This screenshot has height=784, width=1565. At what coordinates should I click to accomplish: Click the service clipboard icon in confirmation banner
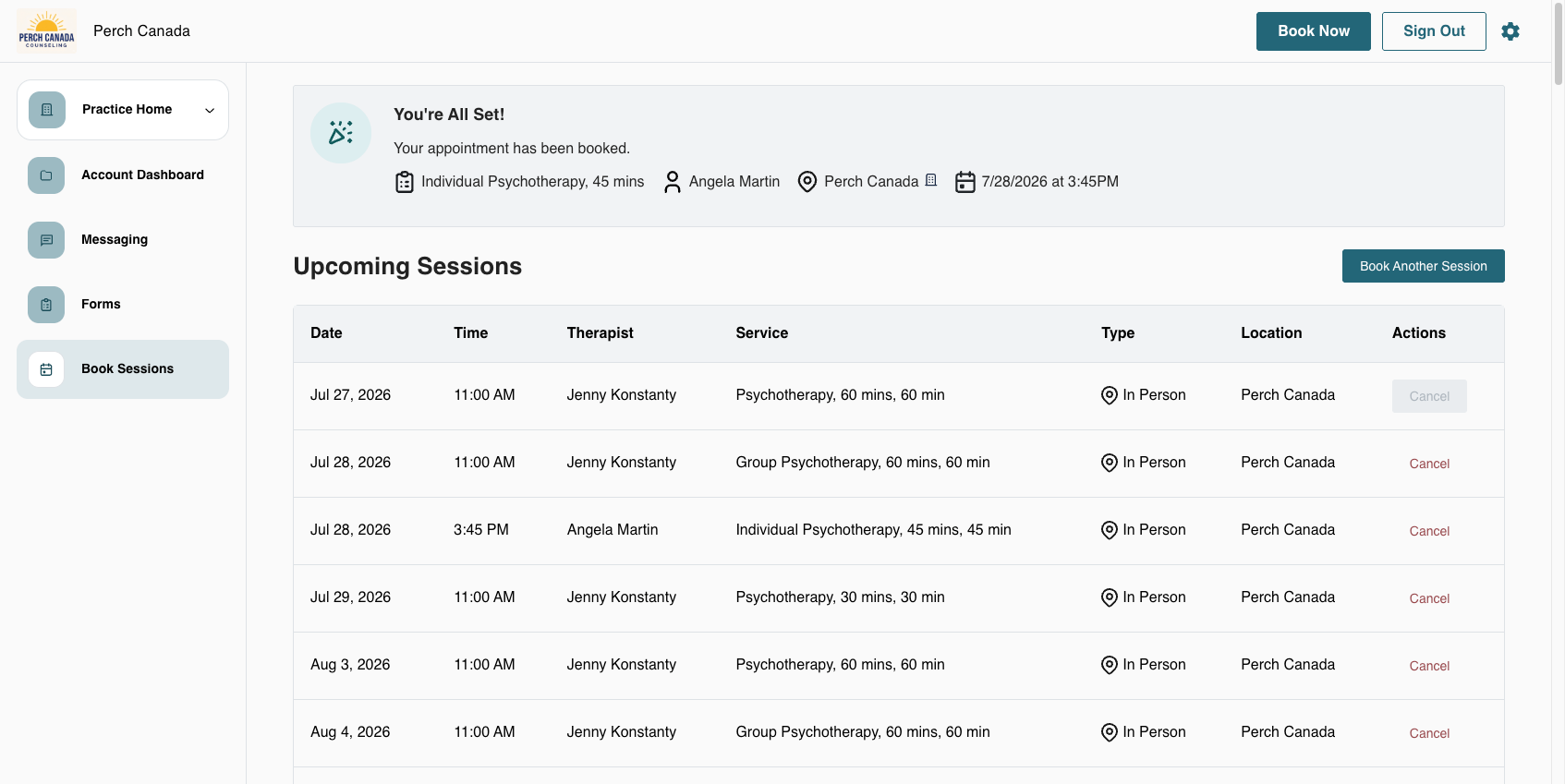pos(405,182)
